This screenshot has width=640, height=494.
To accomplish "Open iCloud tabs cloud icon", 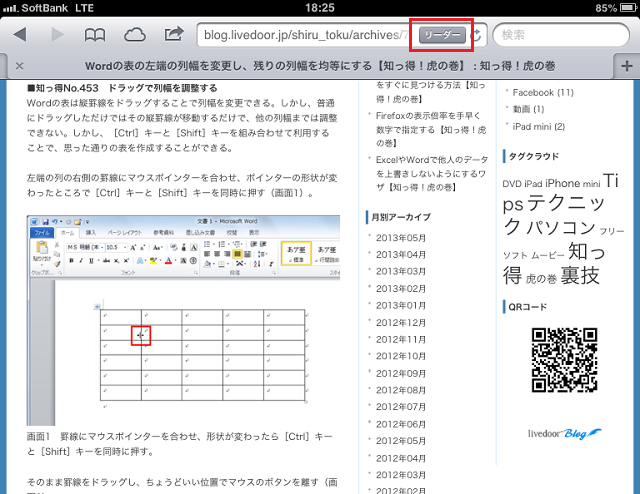I will tap(135, 35).
